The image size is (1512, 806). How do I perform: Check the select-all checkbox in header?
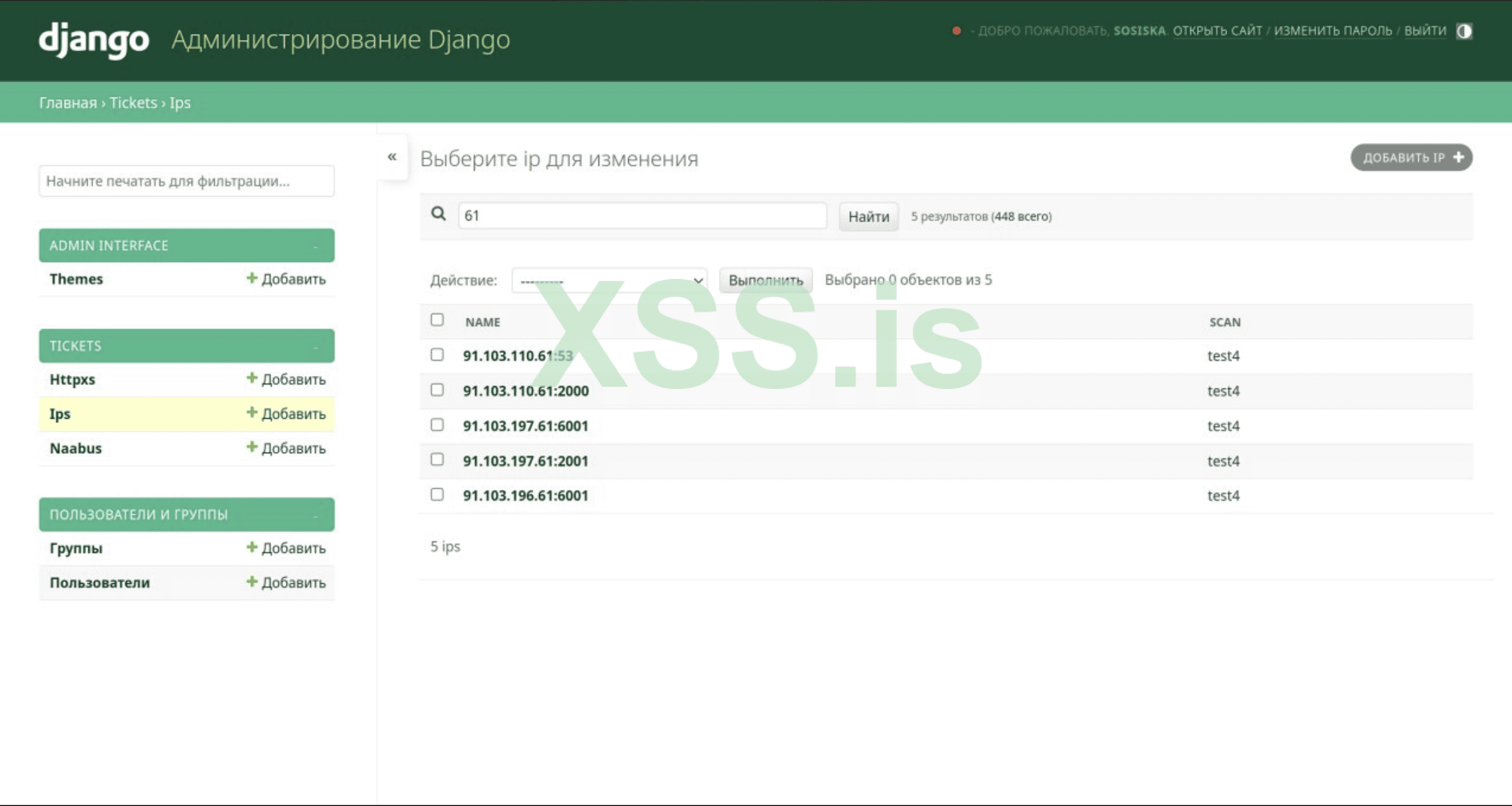click(437, 320)
